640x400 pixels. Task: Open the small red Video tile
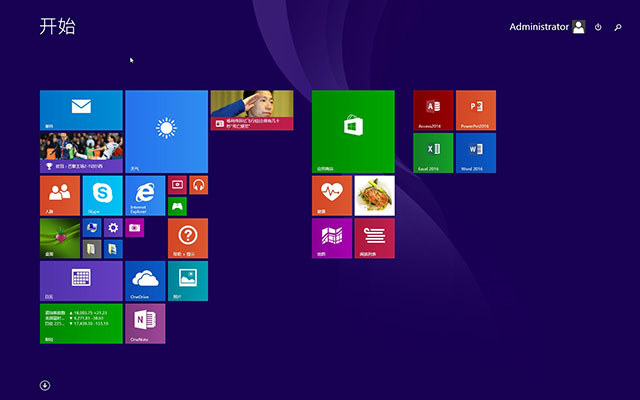pyautogui.click(x=177, y=185)
